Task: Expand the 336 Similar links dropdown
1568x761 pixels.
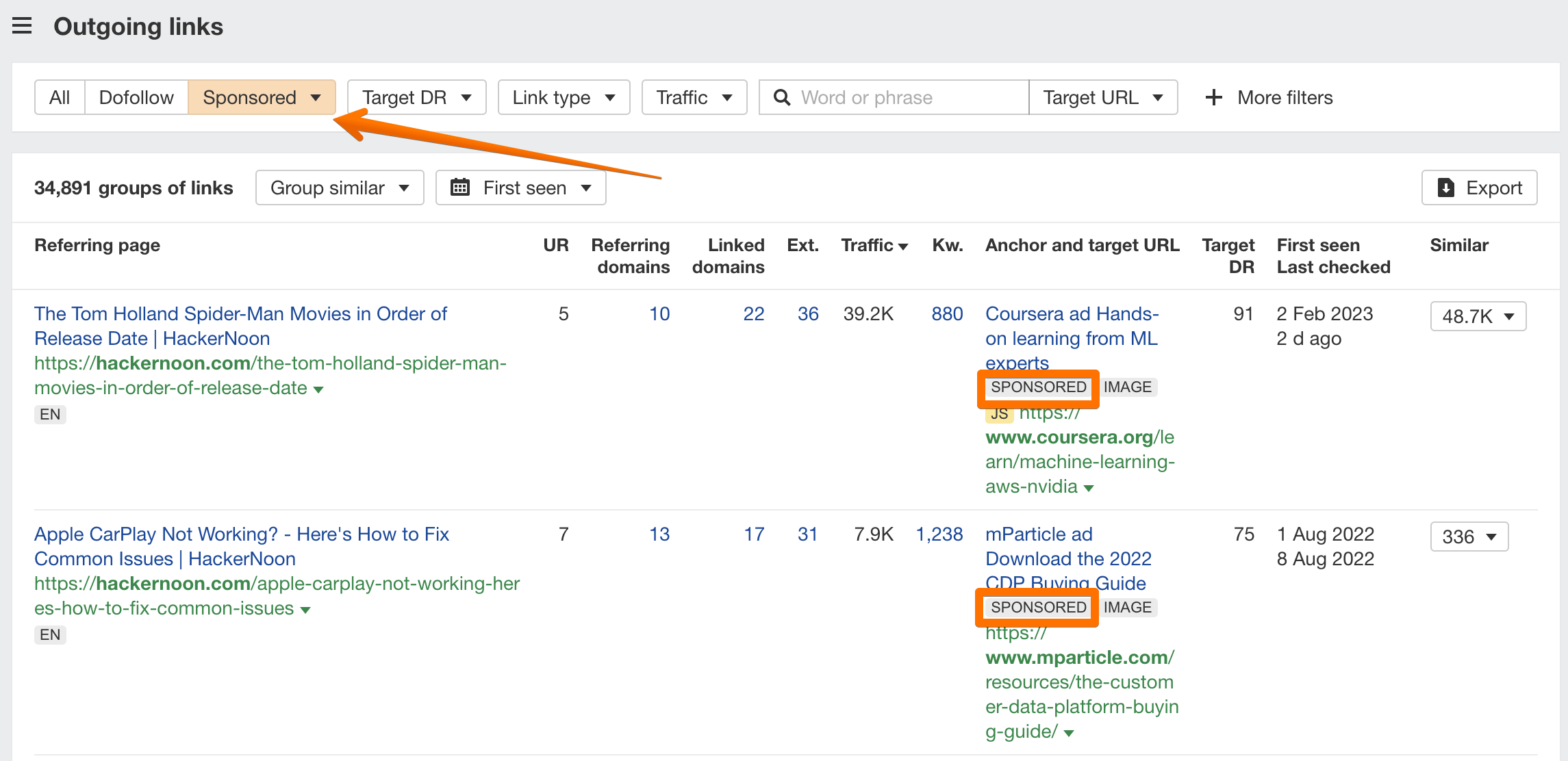Action: pos(1469,536)
